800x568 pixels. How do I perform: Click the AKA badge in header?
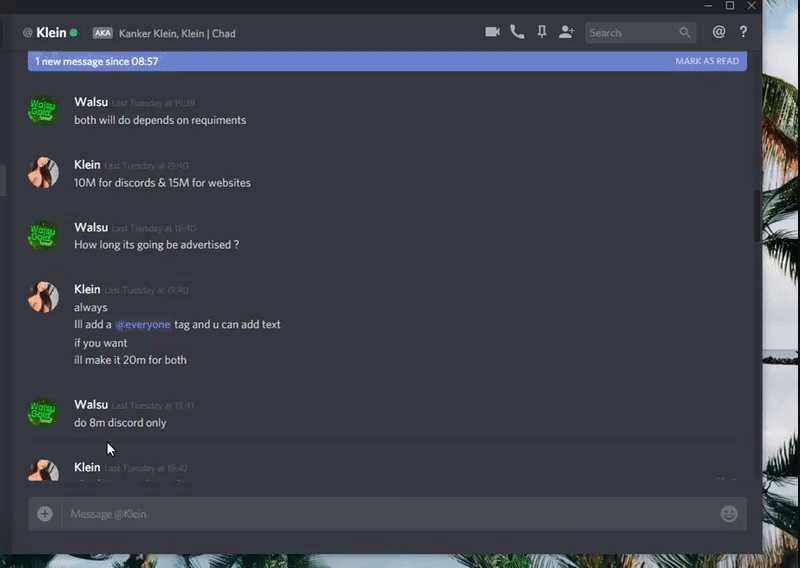pos(103,33)
